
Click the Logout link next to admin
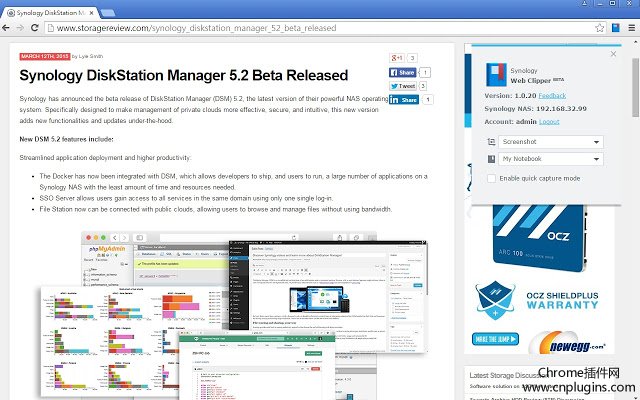[549, 122]
